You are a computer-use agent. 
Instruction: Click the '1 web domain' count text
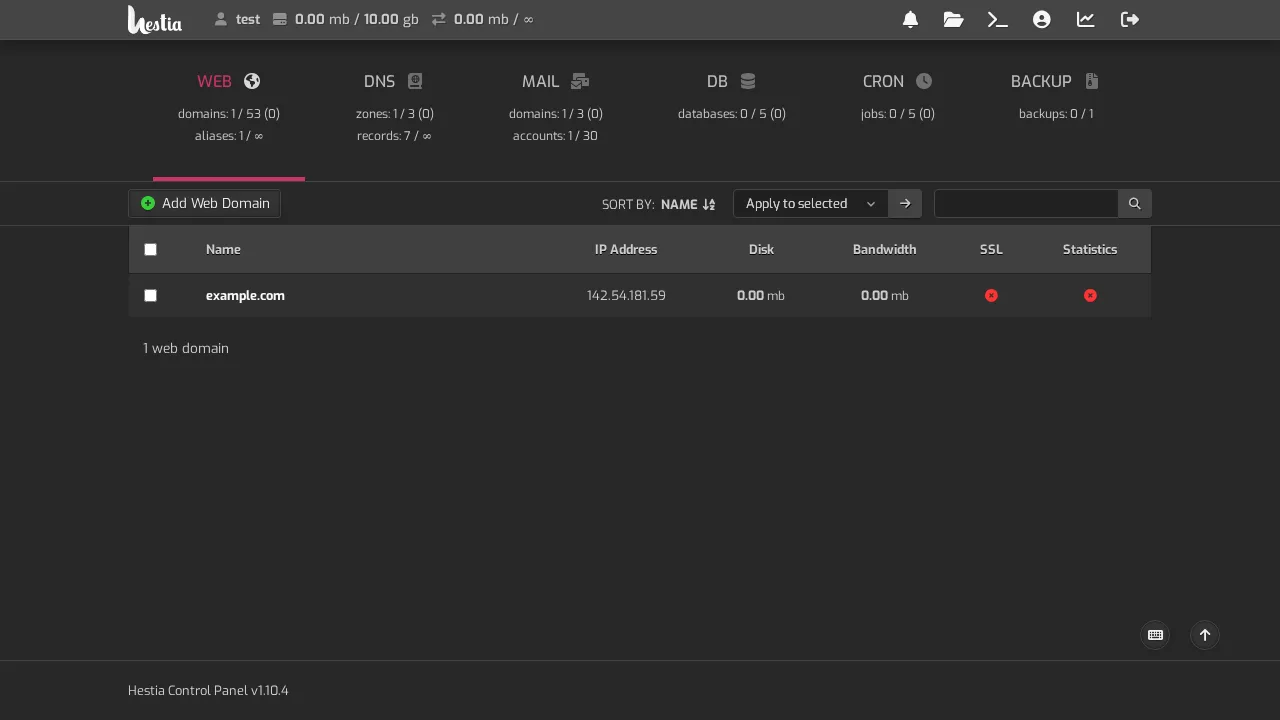coord(186,349)
